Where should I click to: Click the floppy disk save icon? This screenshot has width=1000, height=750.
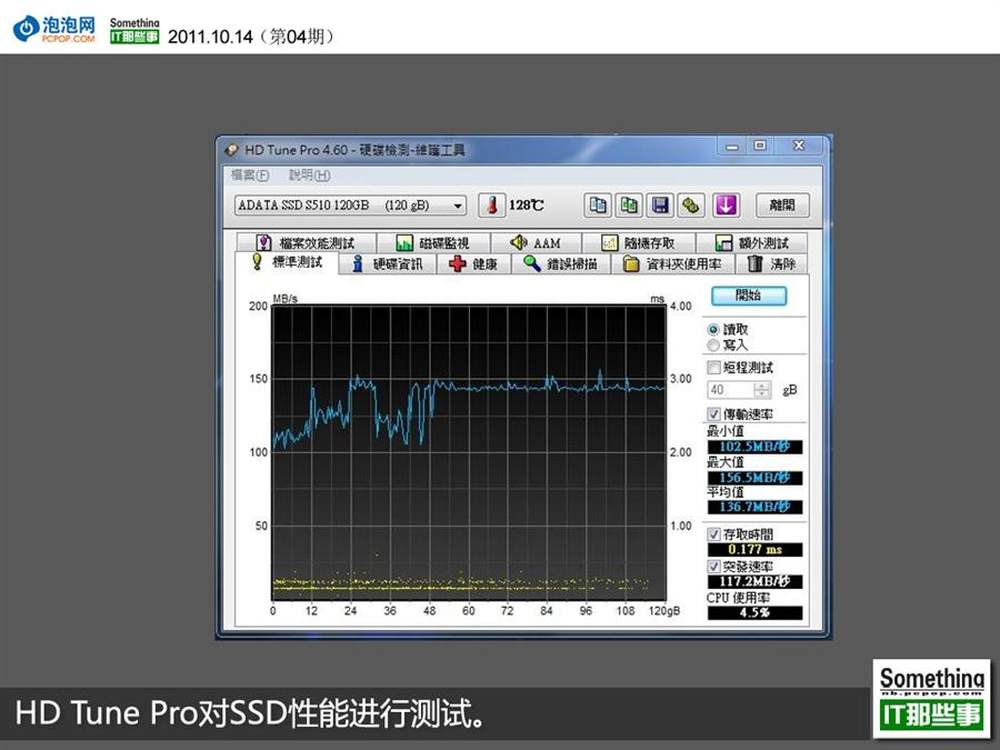(660, 205)
